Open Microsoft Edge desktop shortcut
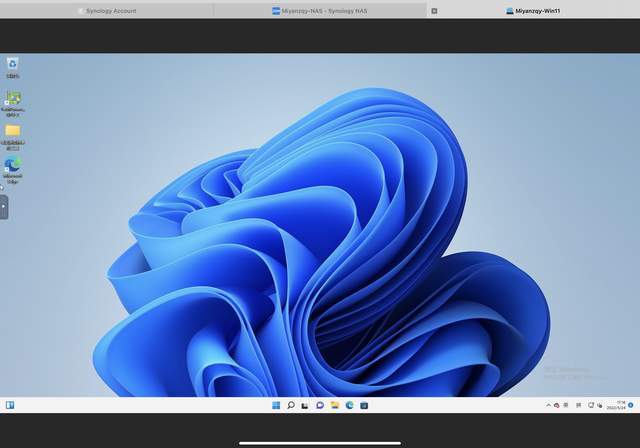Viewport: 640px width, 448px height. point(12,165)
